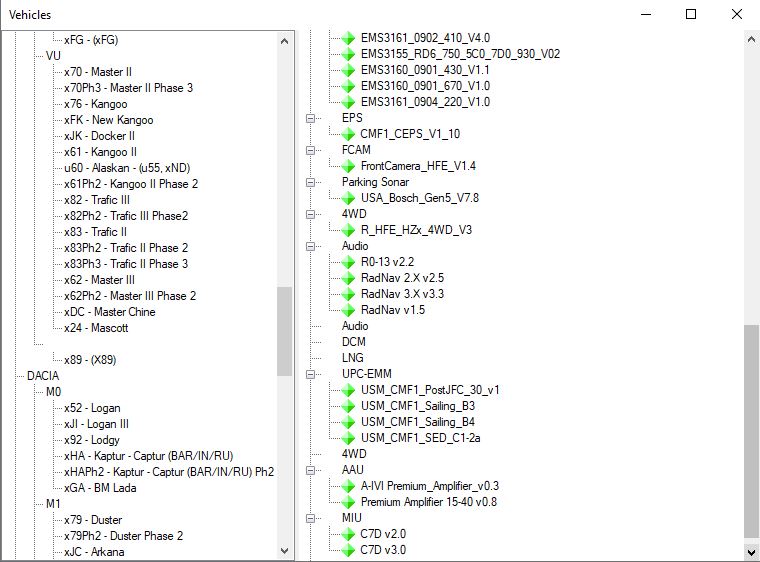Click green icon beside R_HFE_HZx_4WD_V3
The image size is (760, 562).
[x=348, y=230]
